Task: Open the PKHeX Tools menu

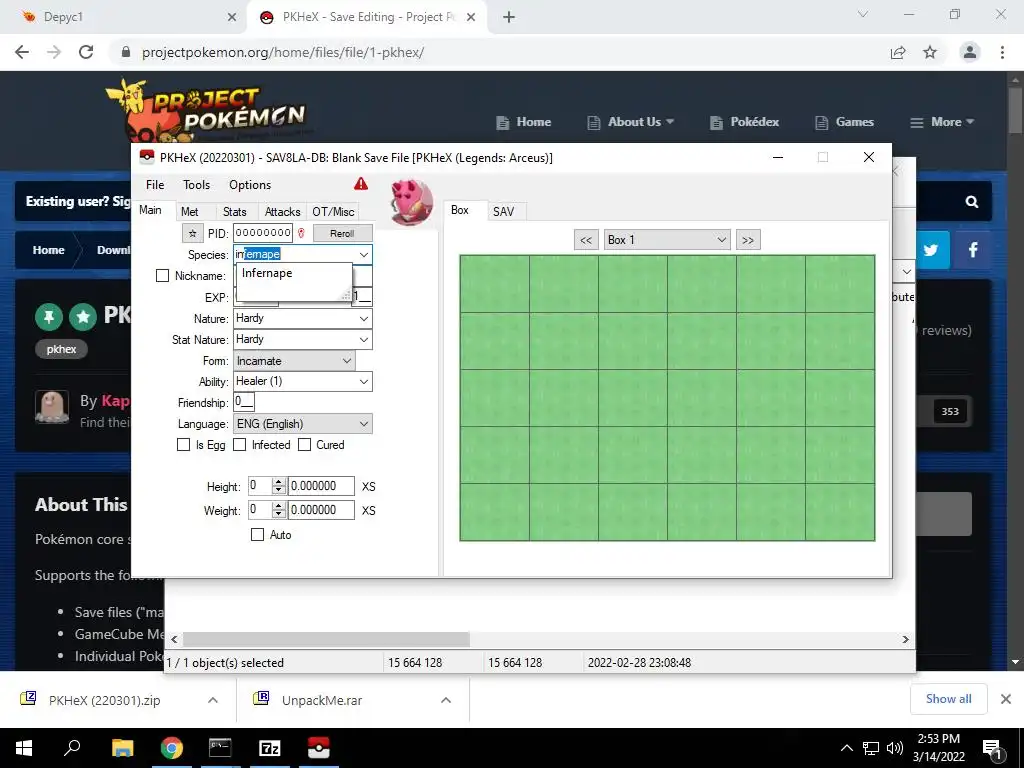Action: 197,185
